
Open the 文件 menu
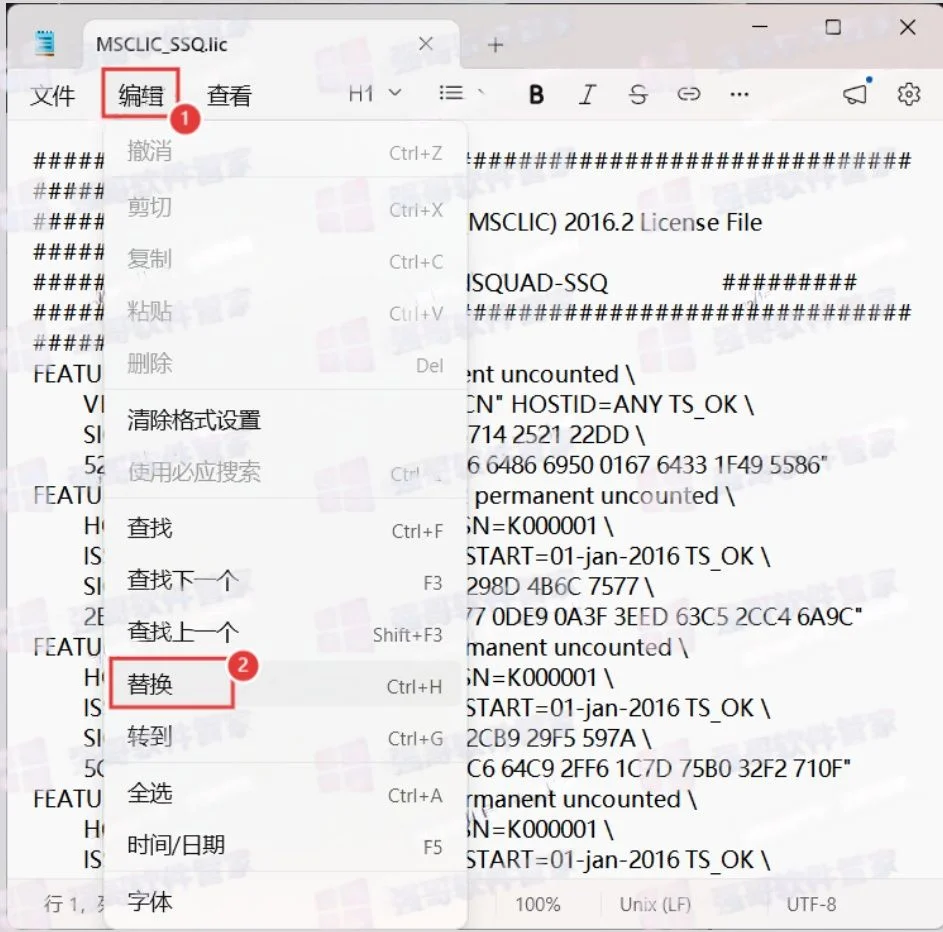pos(53,95)
